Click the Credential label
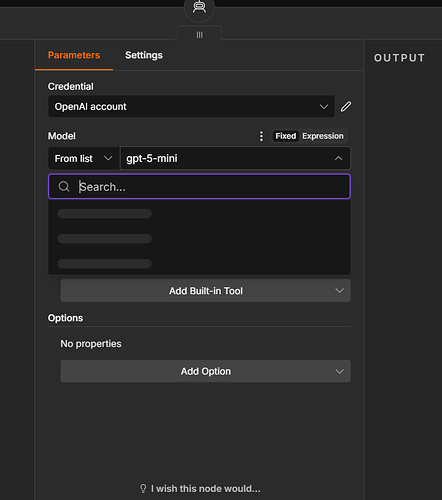This screenshot has width=442, height=500. [x=71, y=86]
